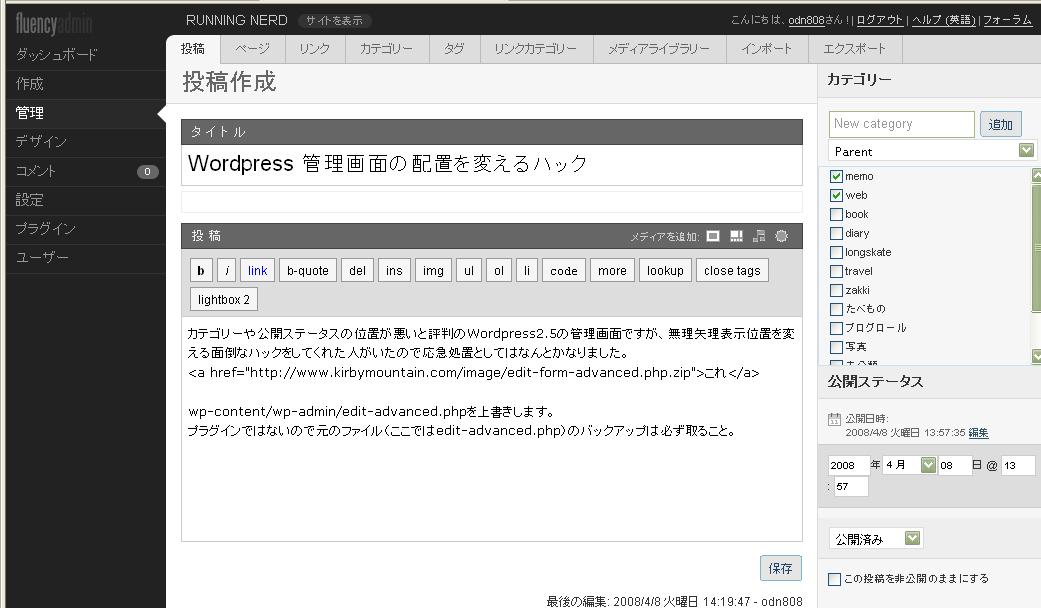The width and height of the screenshot is (1041, 608).
Task: Click the lookup button
Action: (x=665, y=271)
